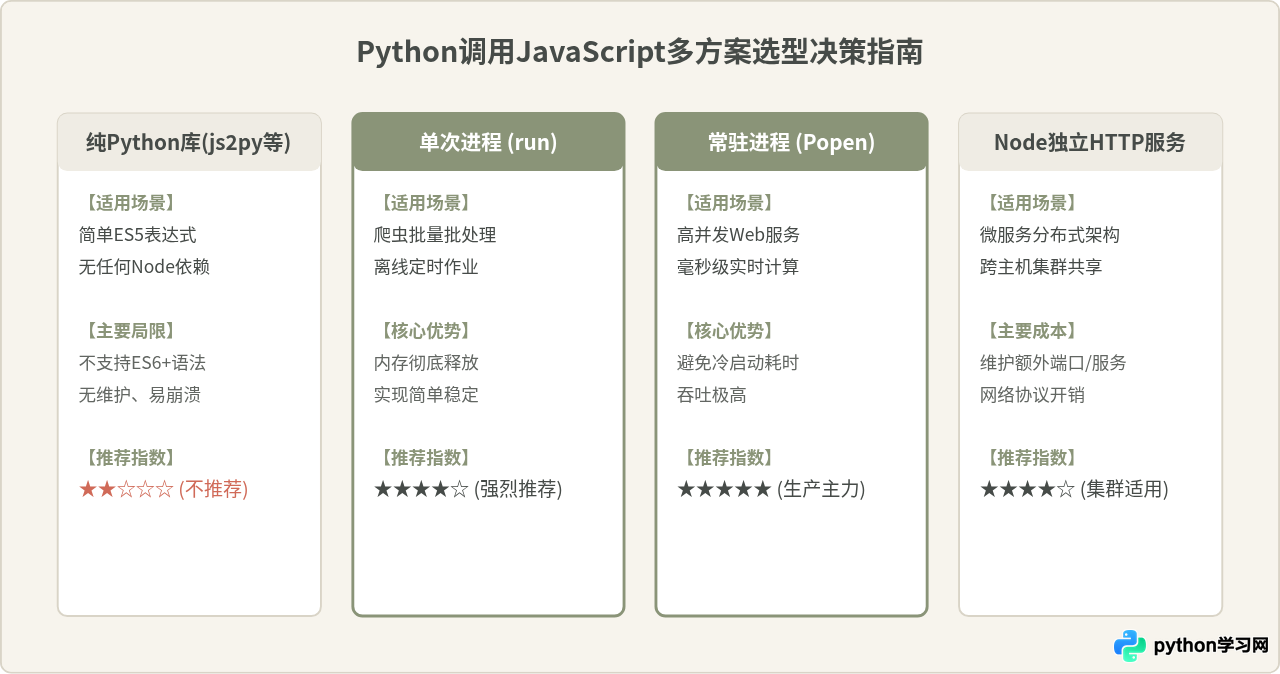Viewport: 1280px width, 674px height.
Task: Click the line '无维护、易崩溃'
Action: (139, 395)
